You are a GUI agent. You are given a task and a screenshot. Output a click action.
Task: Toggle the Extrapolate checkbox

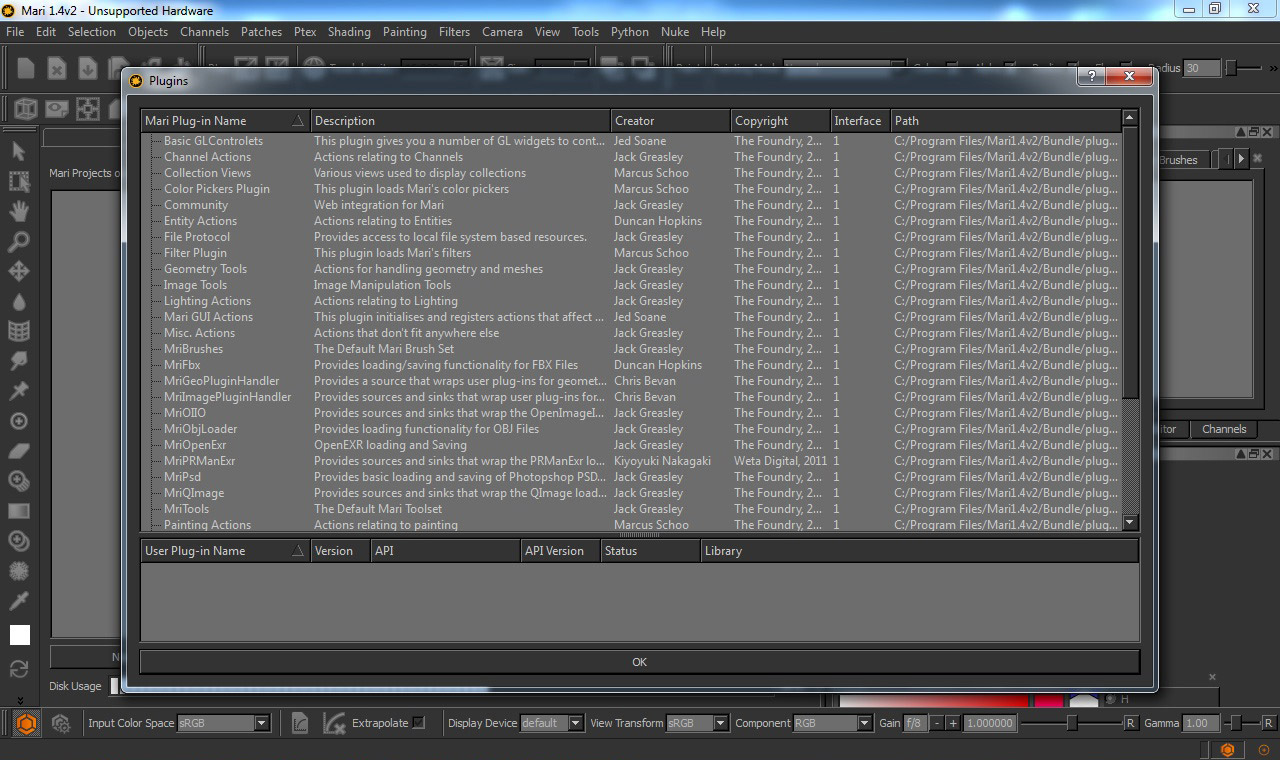419,723
